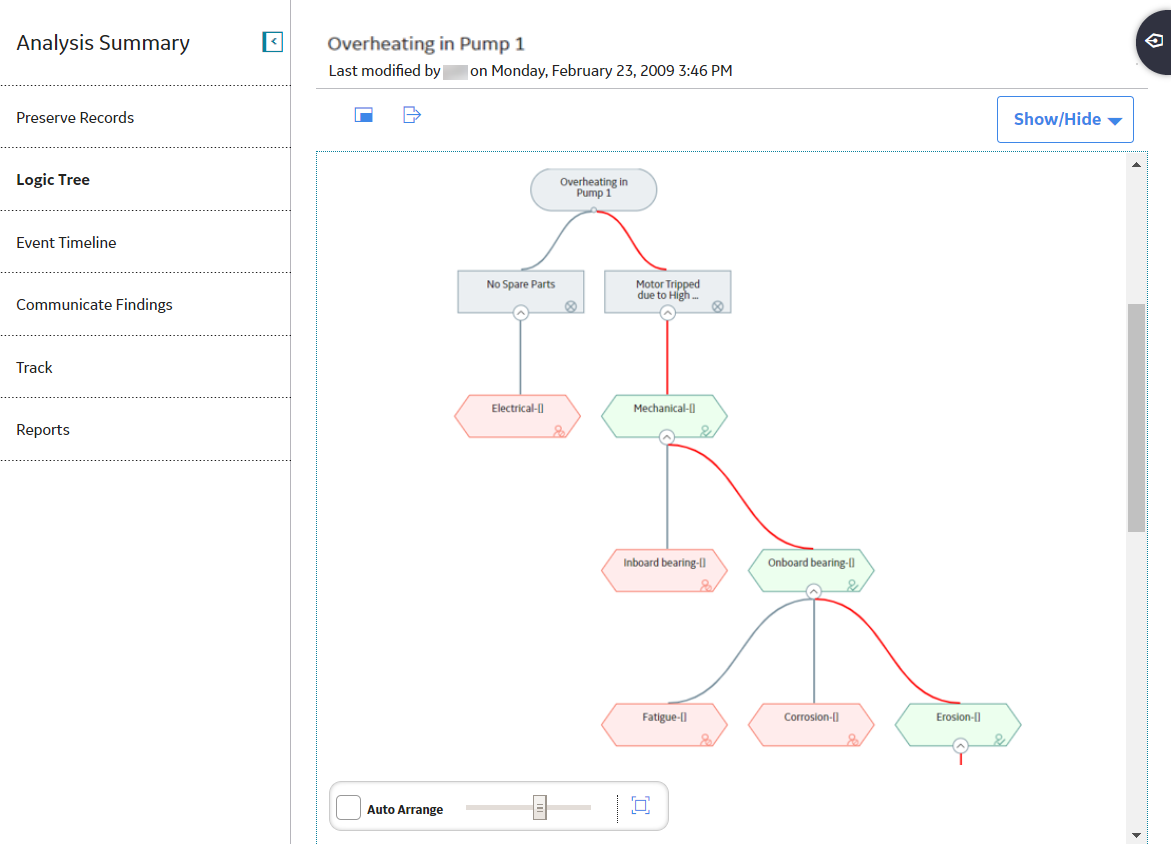This screenshot has height=844, width=1171.
Task: Click the state icon on Erosion node
Action: tap(1000, 739)
